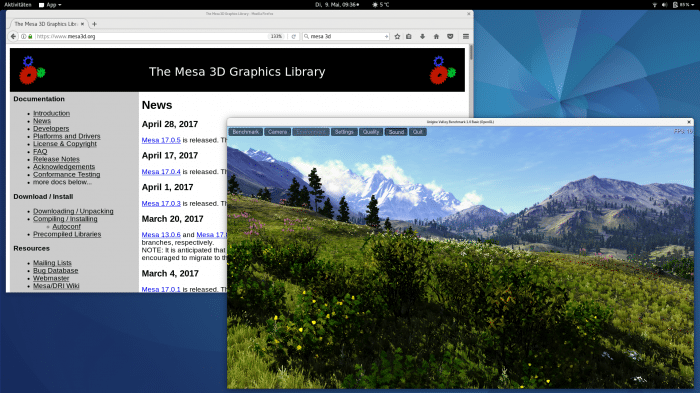Open the Introduction link
Image resolution: width=700 pixels, height=393 pixels.
(51, 113)
